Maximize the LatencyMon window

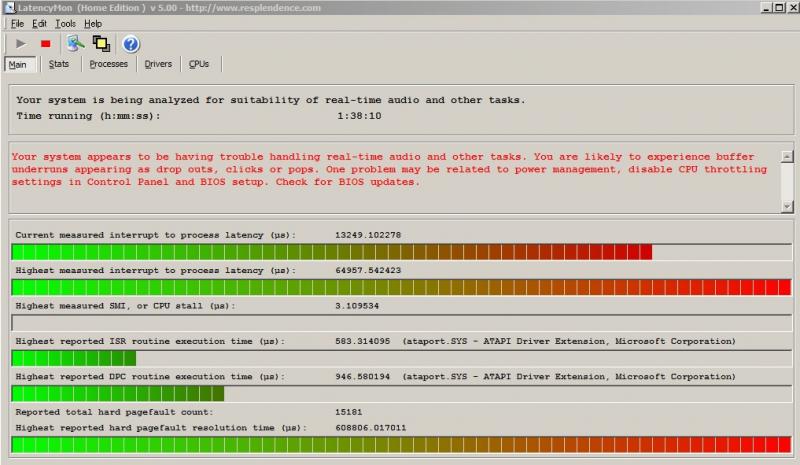(779, 7)
